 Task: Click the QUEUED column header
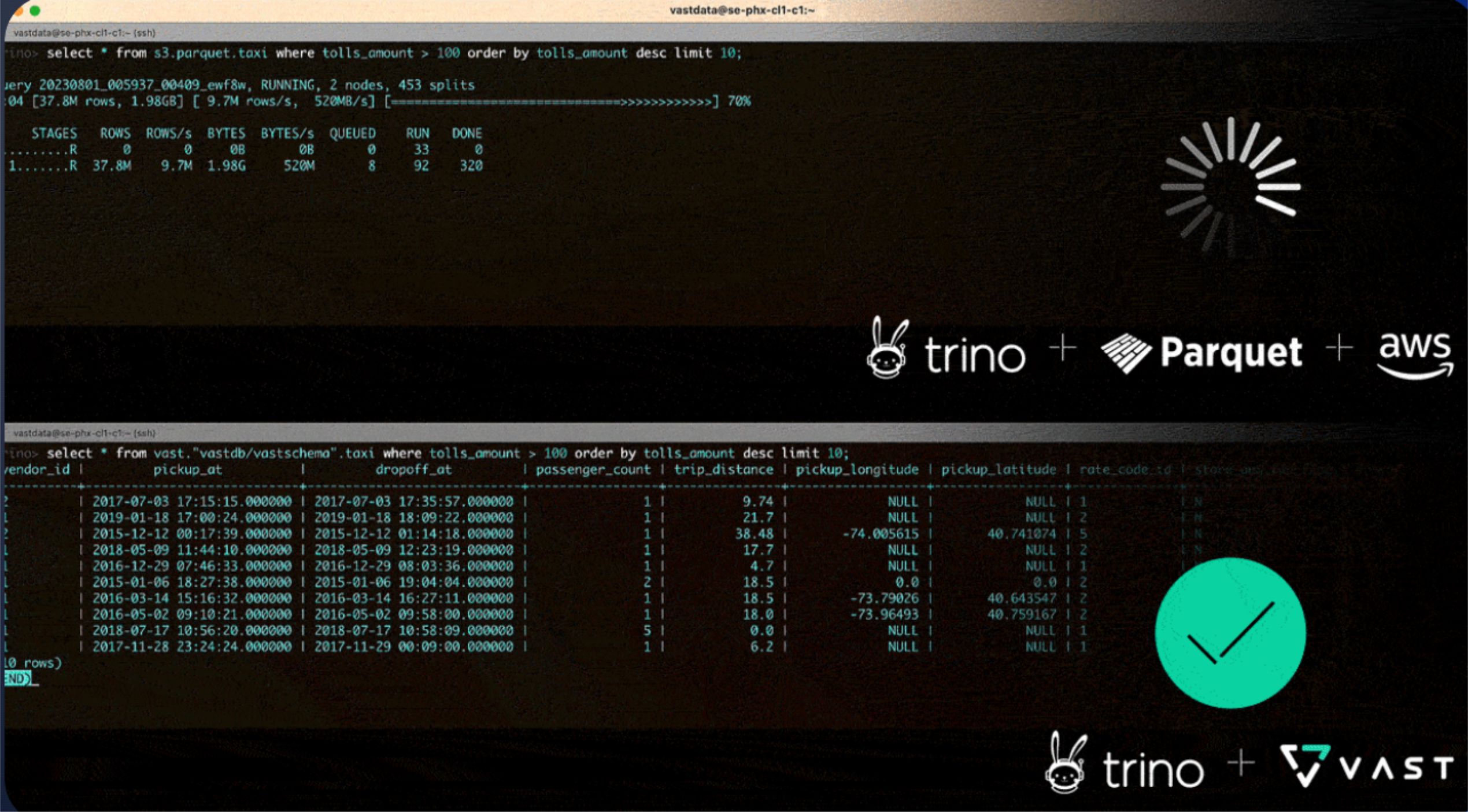click(x=353, y=134)
